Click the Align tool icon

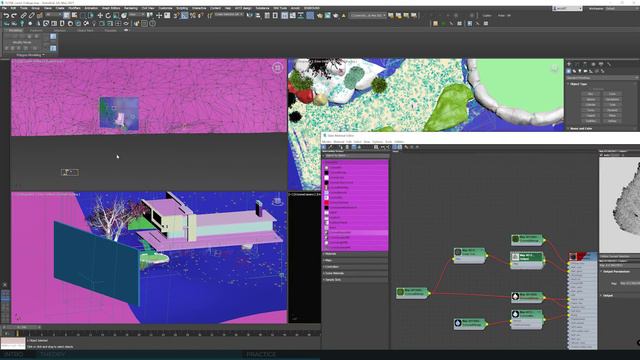click(258, 16)
